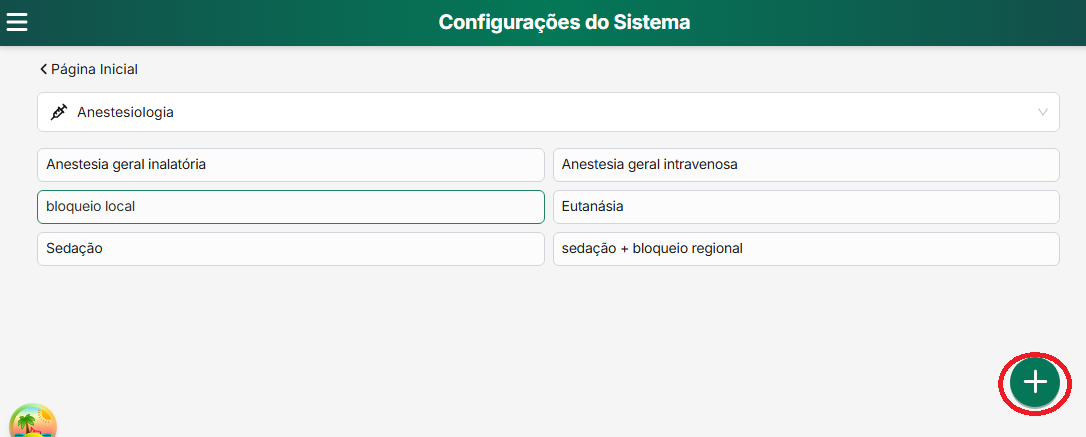Click the back chevron before Página Inicial

pyautogui.click(x=43, y=69)
